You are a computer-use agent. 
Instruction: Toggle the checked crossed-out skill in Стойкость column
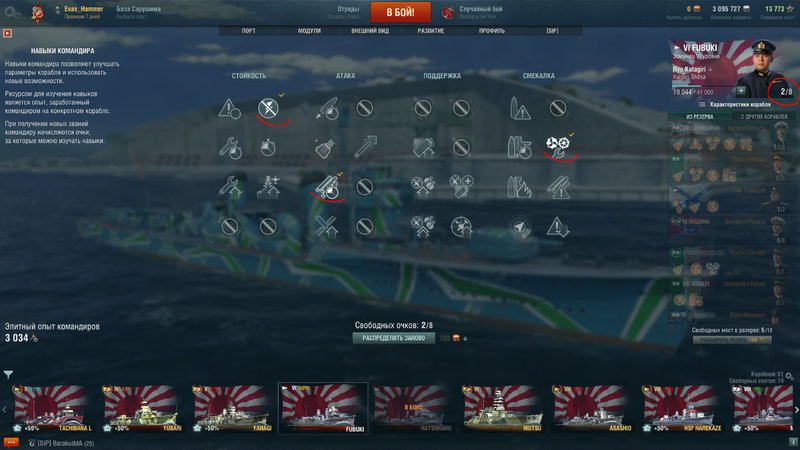click(268, 108)
